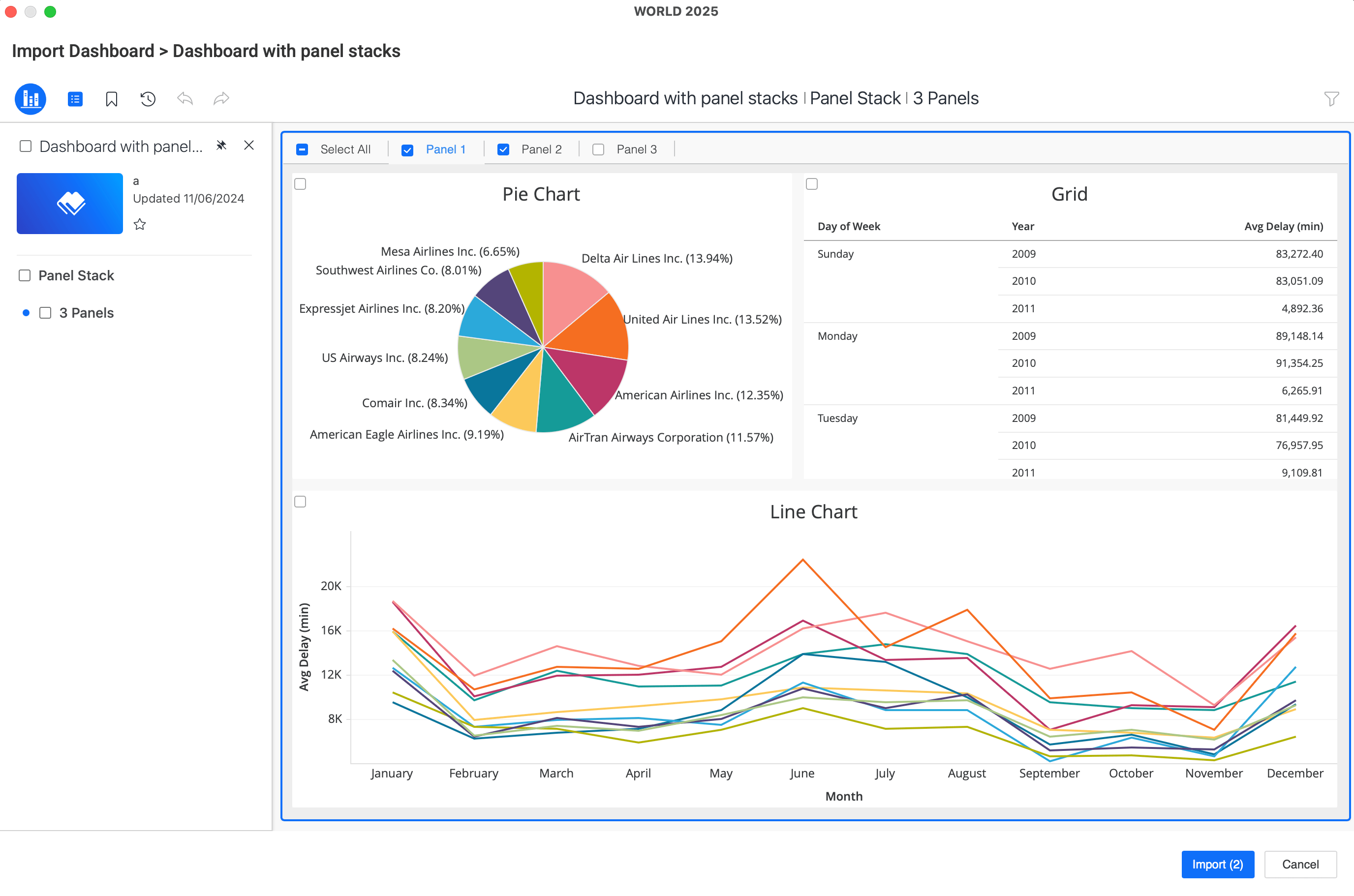Click the bookmark icon in toolbar
The height and width of the screenshot is (896, 1354).
coord(112,98)
